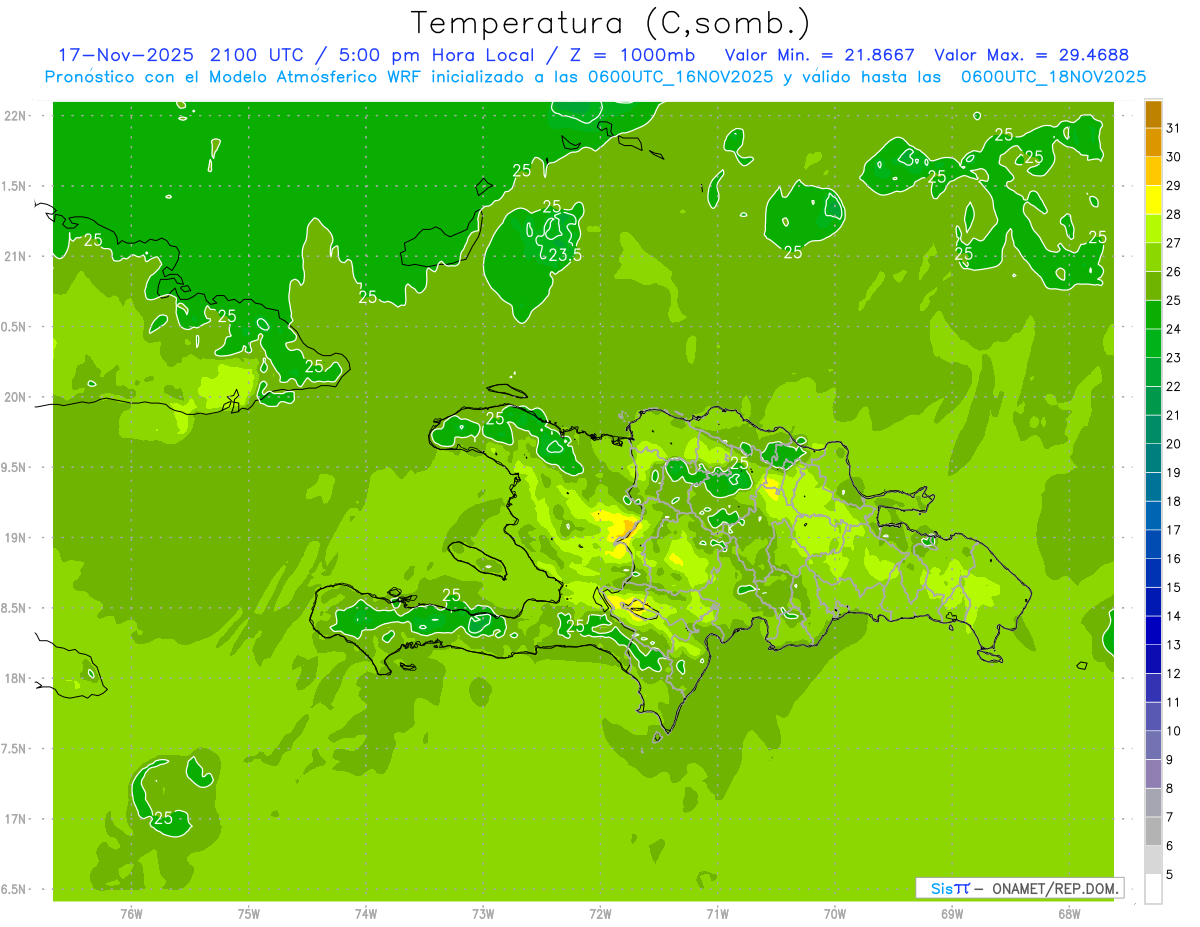Click the 31 value on the color legend
This screenshot has width=1200, height=927.
(1174, 127)
